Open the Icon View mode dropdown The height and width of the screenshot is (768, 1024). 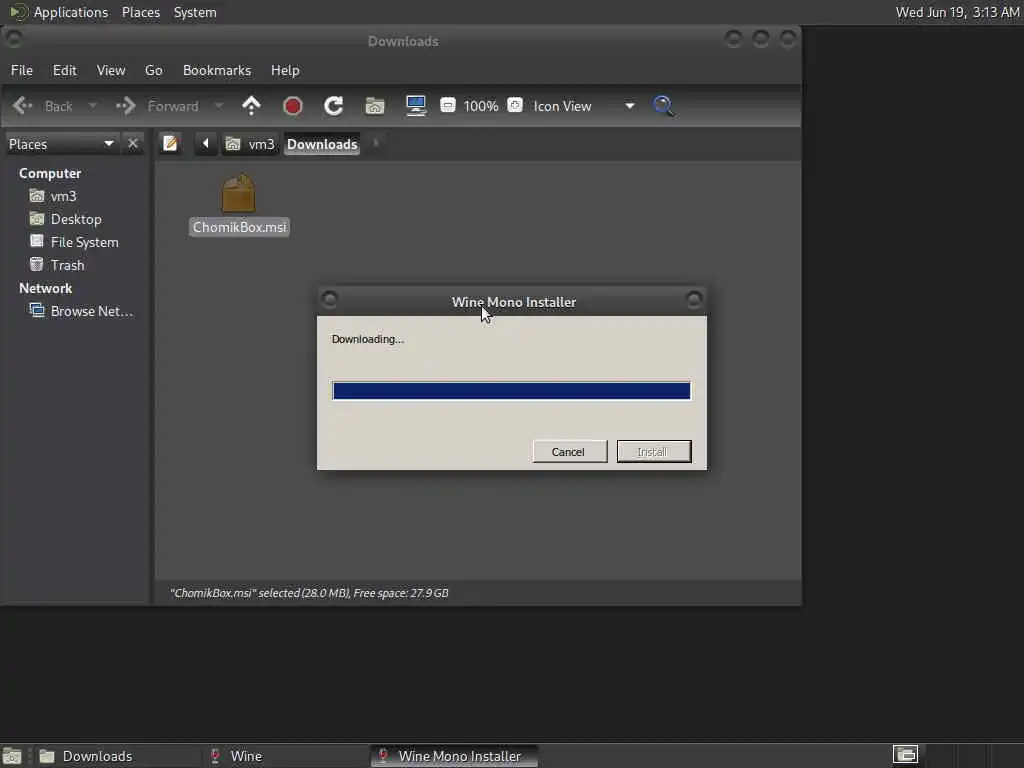pyautogui.click(x=583, y=106)
